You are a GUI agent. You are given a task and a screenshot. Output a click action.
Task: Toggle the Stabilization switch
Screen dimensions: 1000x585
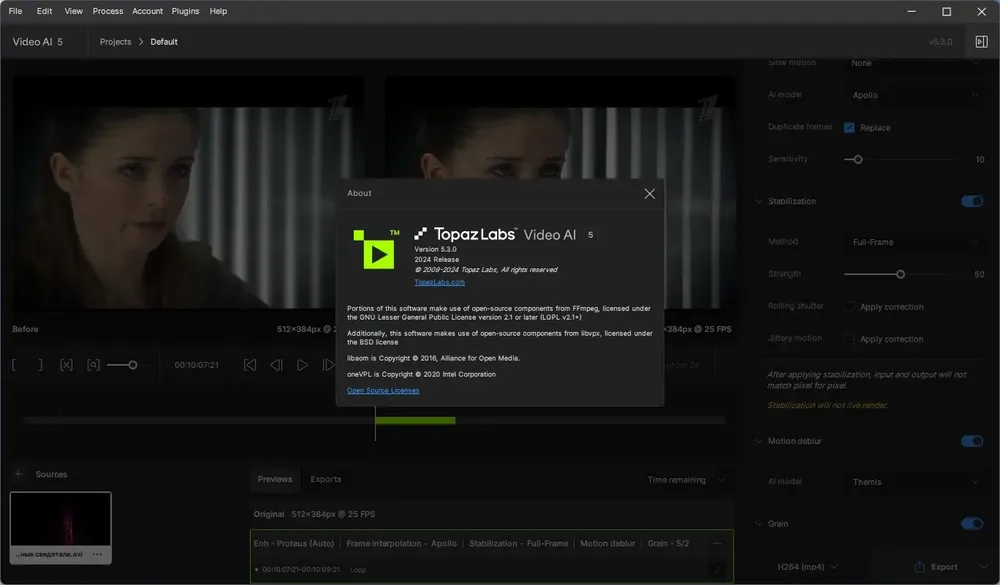972,202
